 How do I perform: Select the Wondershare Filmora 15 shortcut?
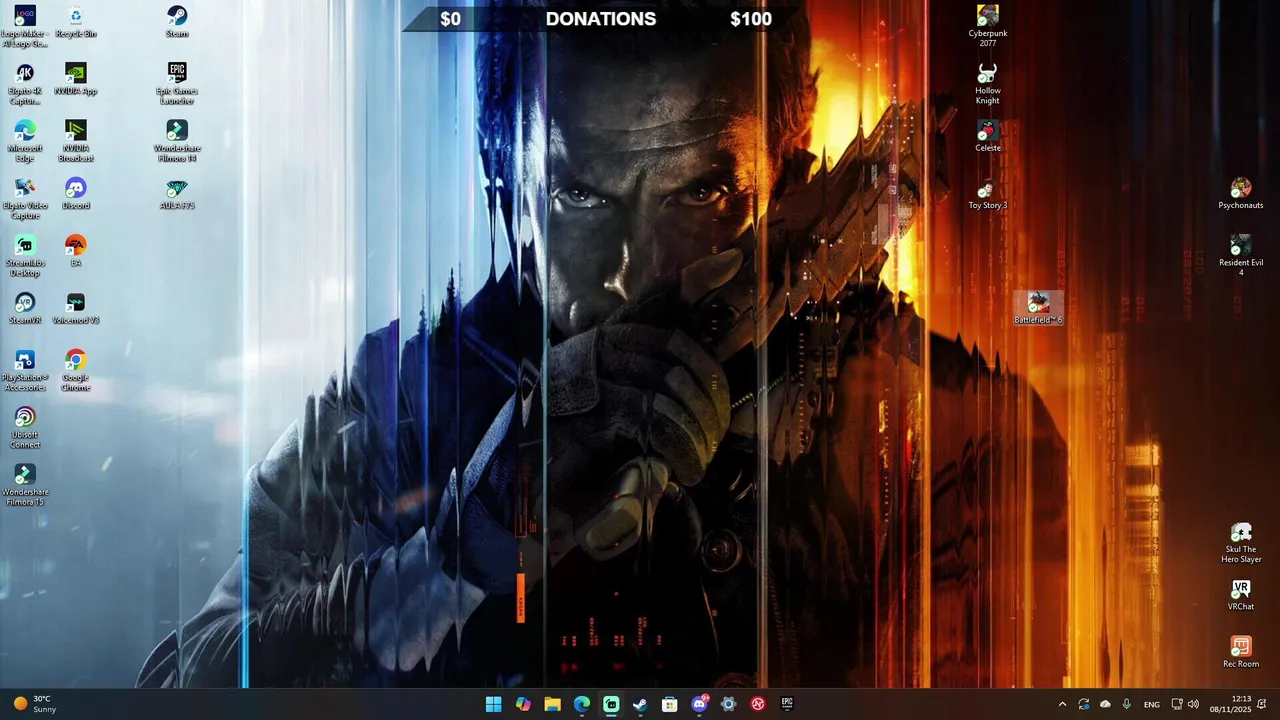pos(25,483)
